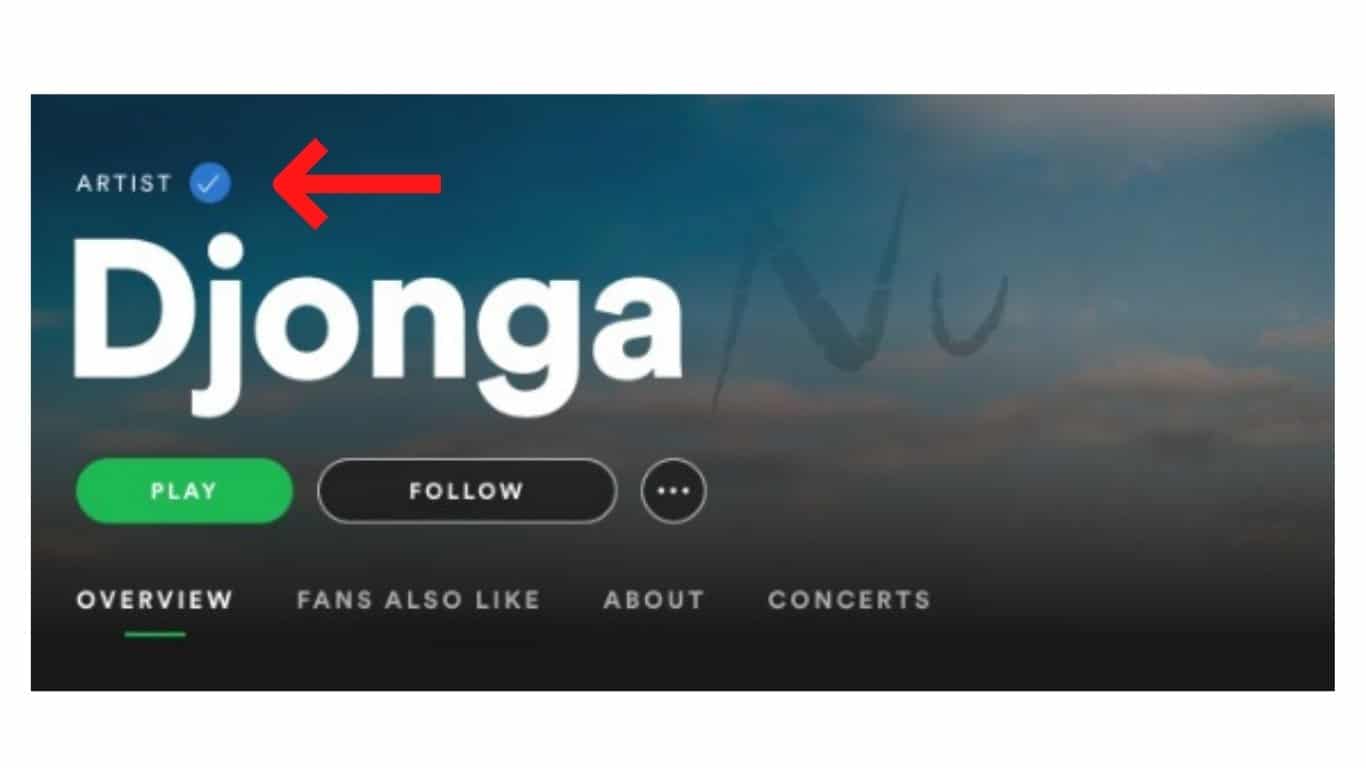Select the Overview tab

click(x=155, y=600)
